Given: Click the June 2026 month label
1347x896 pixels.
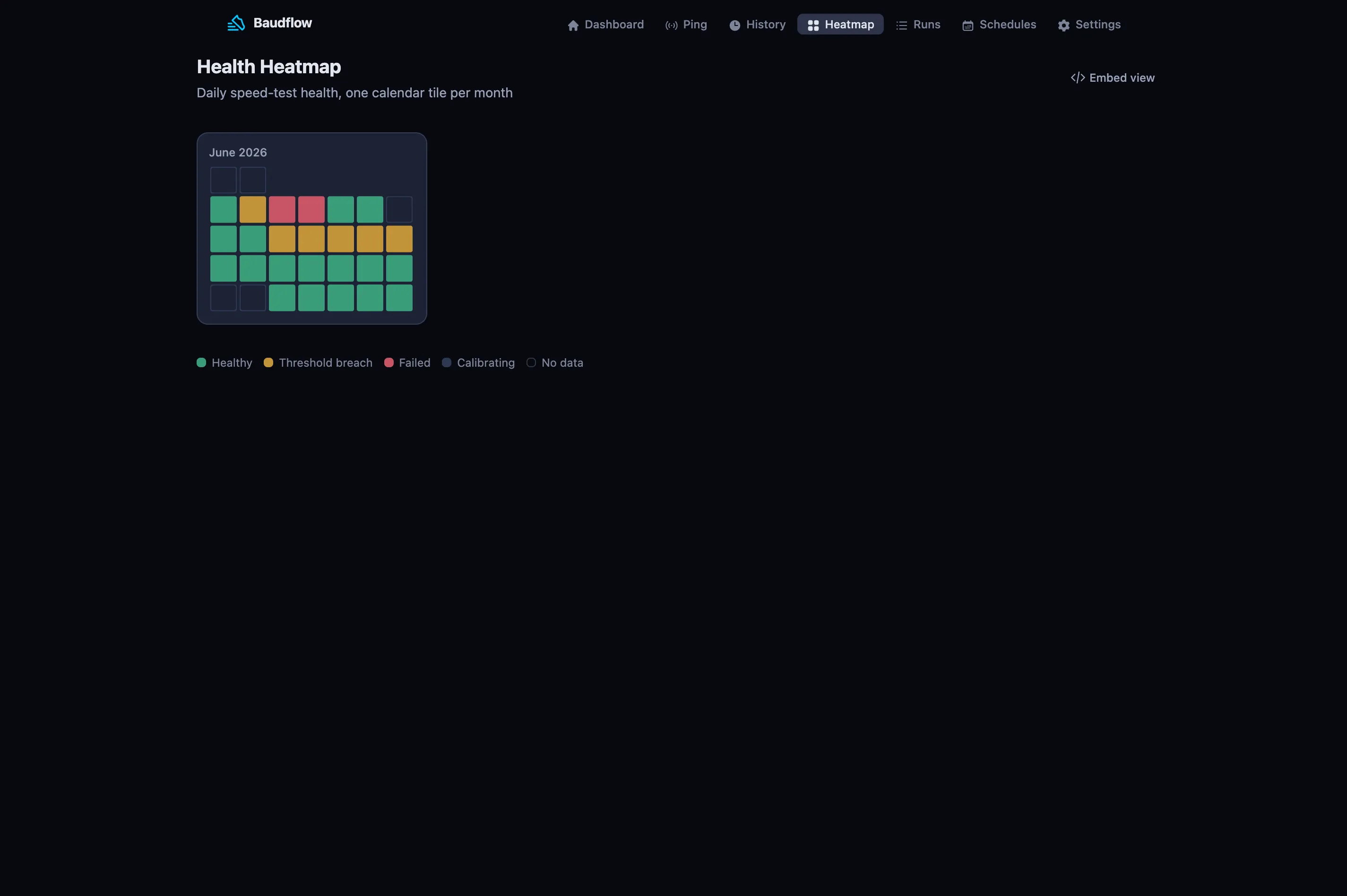Looking at the screenshot, I should pos(238,153).
